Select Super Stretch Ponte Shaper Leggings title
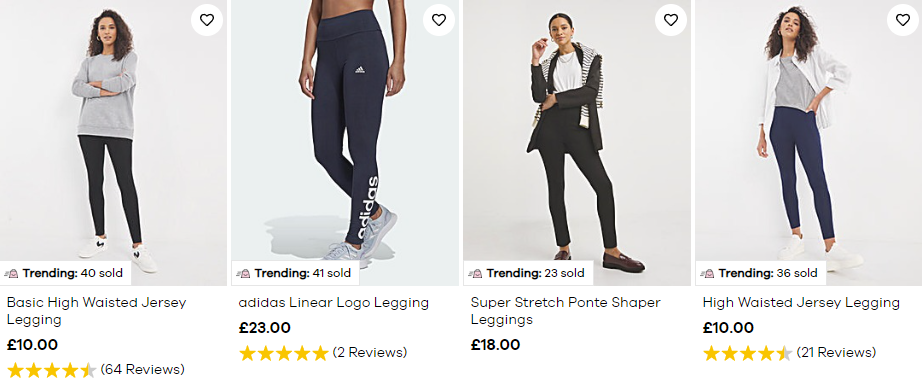 coord(566,311)
